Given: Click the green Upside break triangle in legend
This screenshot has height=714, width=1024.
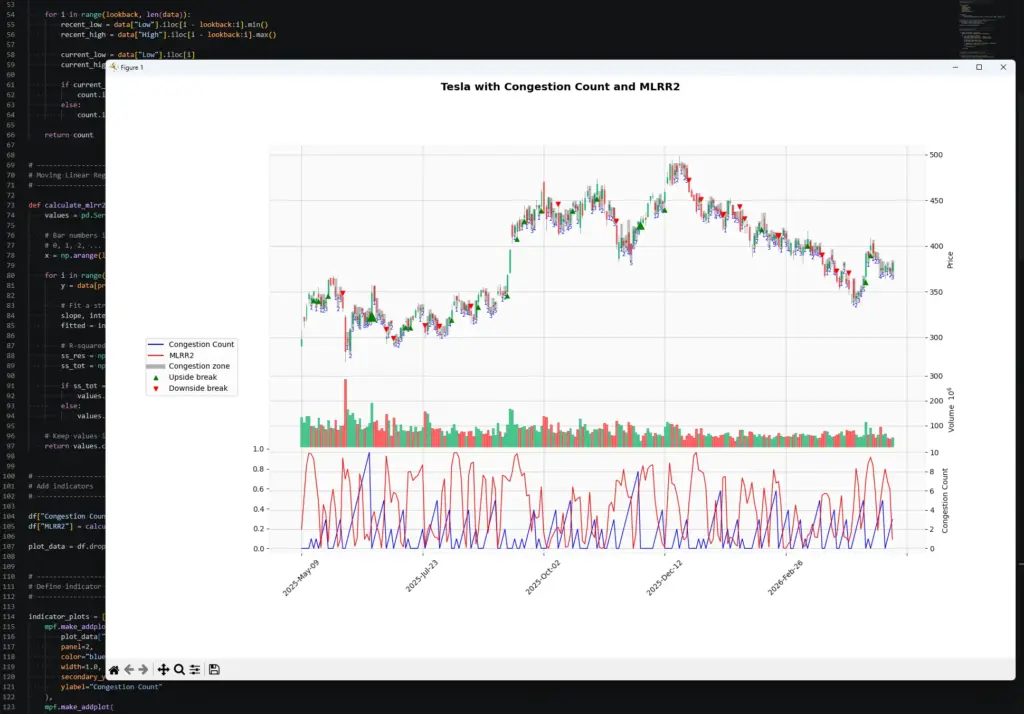Looking at the screenshot, I should click(155, 378).
